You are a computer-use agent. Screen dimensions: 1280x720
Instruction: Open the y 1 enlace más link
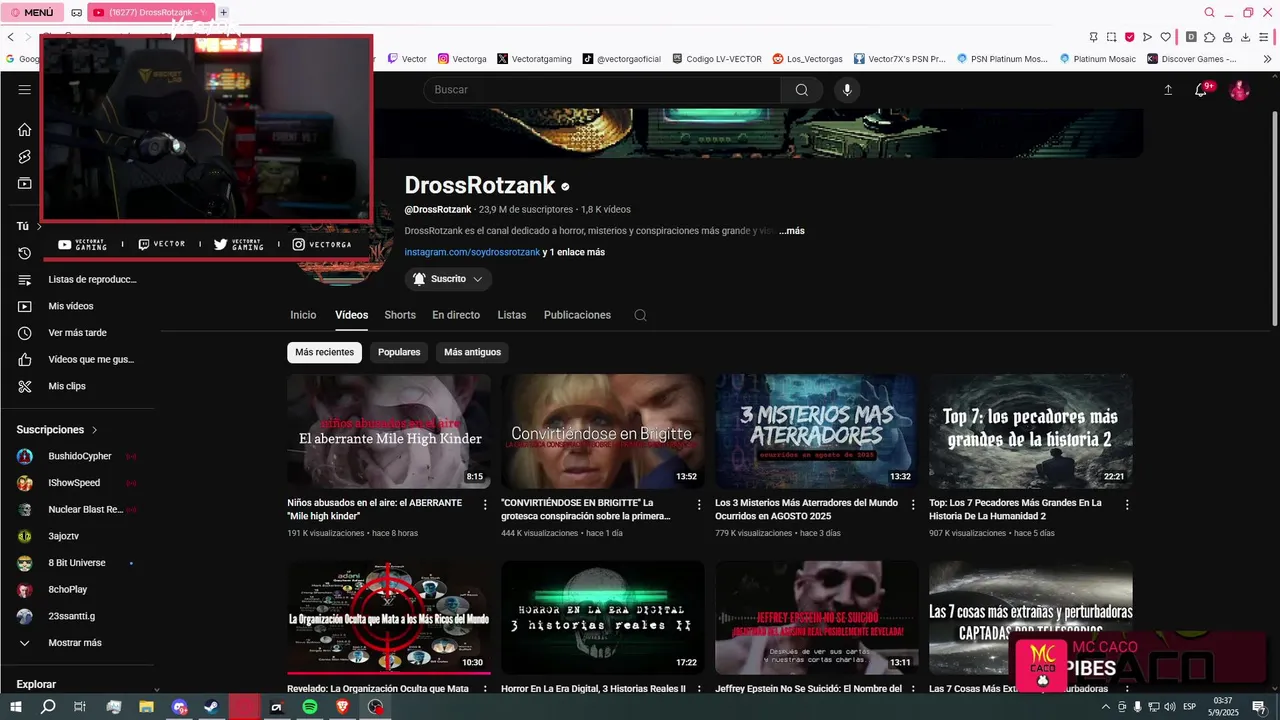574,252
